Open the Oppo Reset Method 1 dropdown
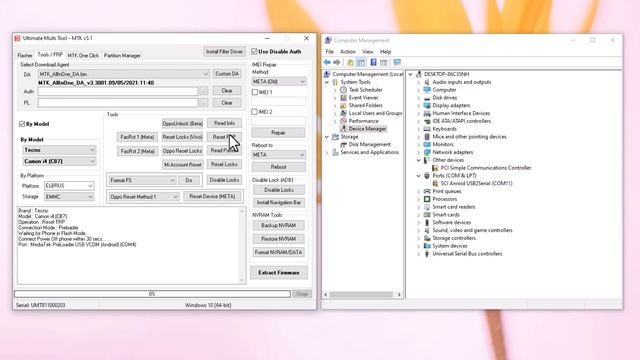Image resolution: width=640 pixels, height=360 pixels. (144, 196)
